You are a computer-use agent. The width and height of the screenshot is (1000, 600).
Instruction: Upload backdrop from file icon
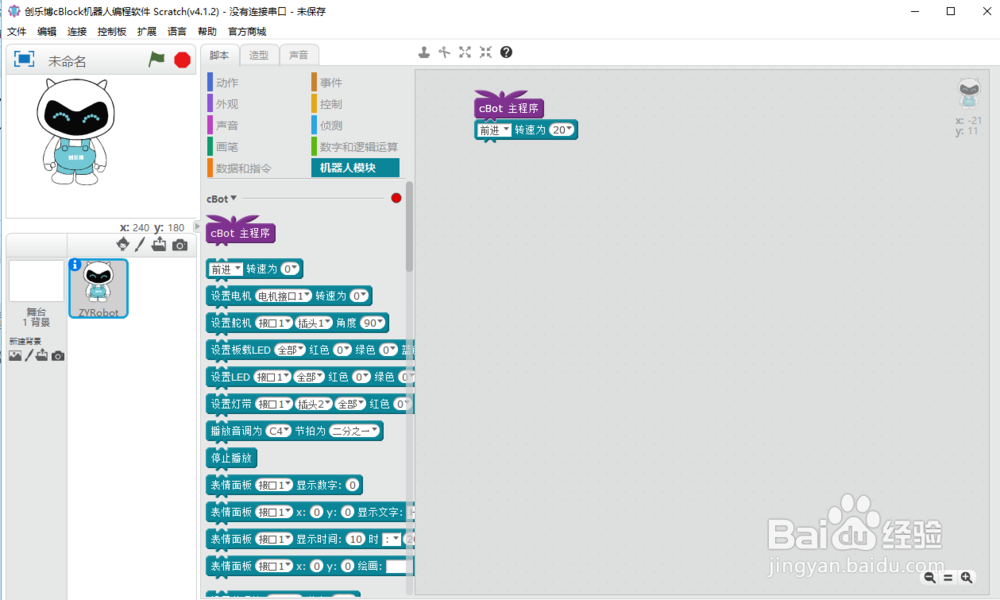[41, 355]
